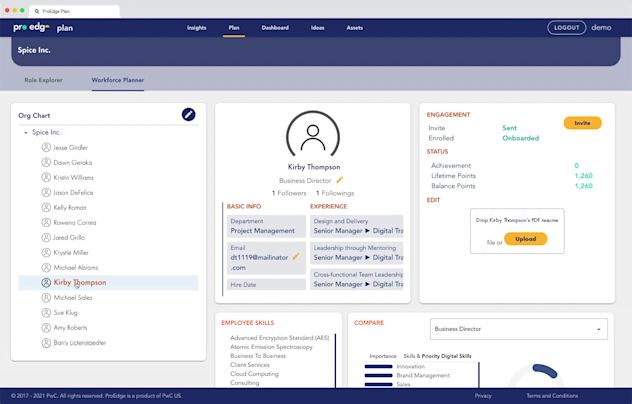The image size is (632, 404).
Task: Click the person icon beside Jason DeFelice
Action: [x=46, y=192]
